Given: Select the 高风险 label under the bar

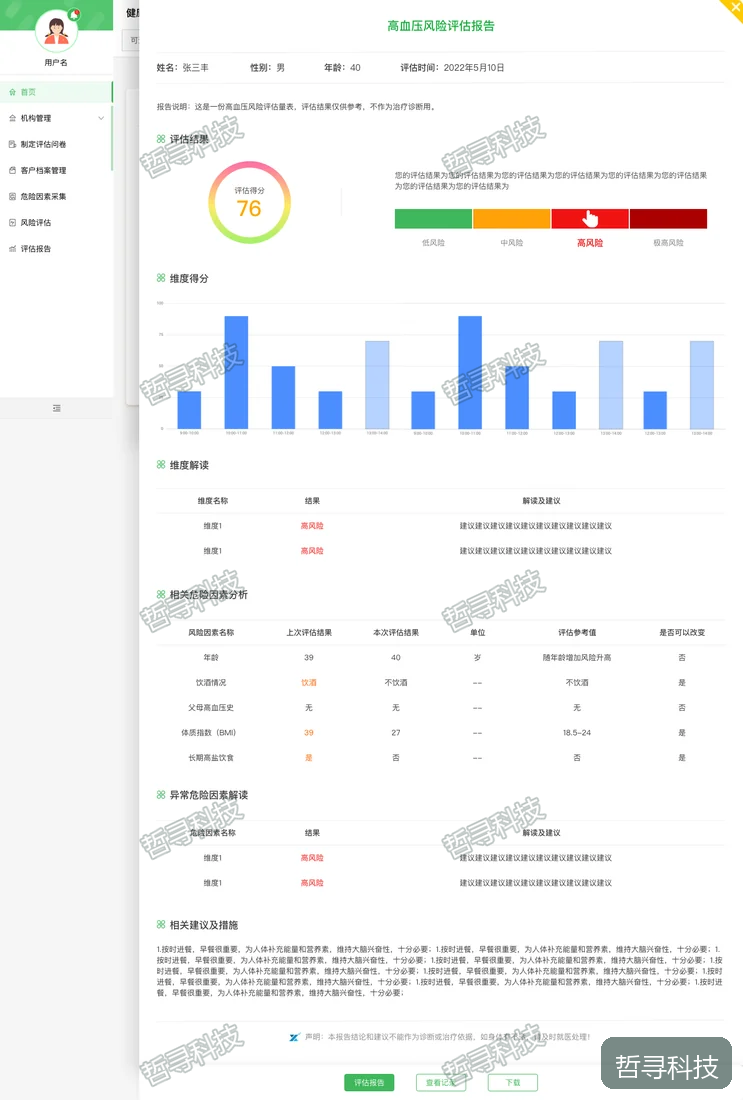Looking at the screenshot, I should (x=590, y=243).
